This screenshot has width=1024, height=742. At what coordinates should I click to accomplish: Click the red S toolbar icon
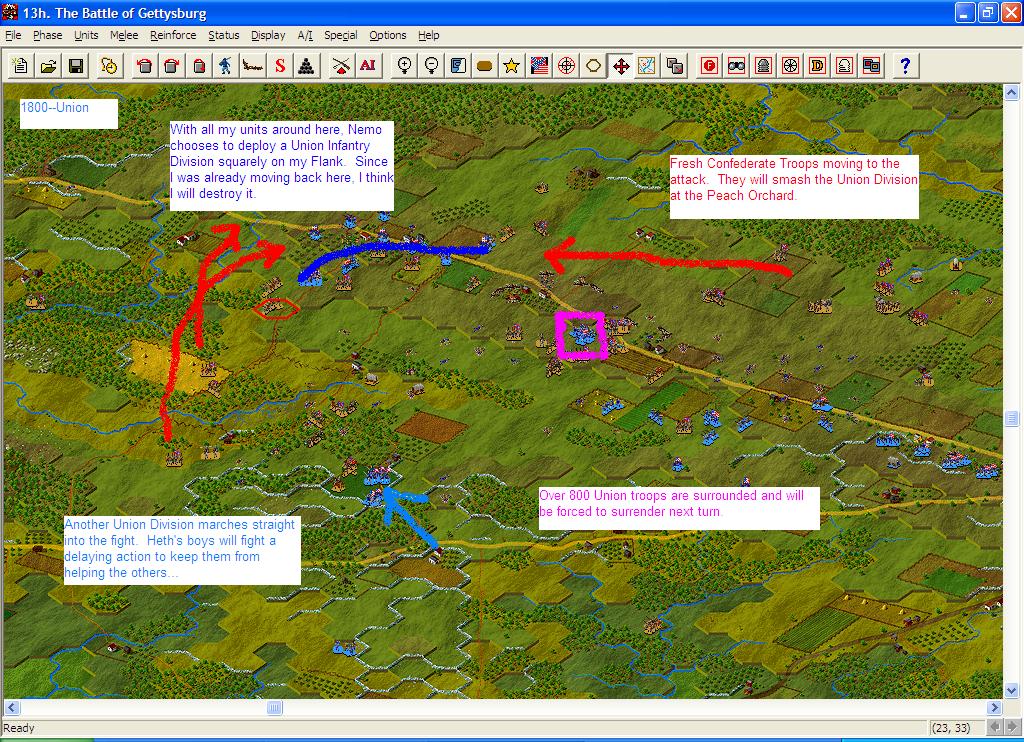(x=280, y=65)
